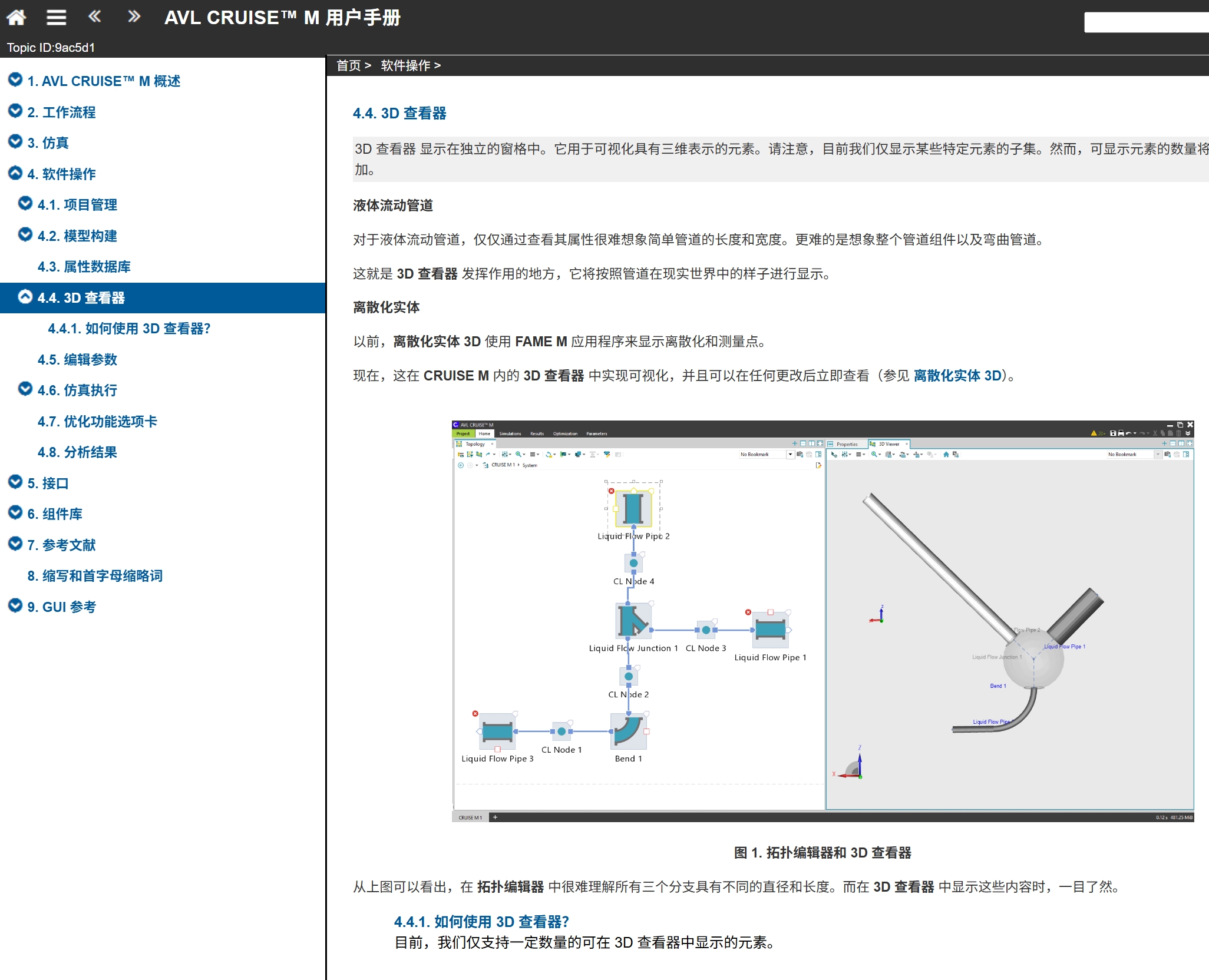Expand chapter 9 GUI 参考 chevron

click(15, 605)
